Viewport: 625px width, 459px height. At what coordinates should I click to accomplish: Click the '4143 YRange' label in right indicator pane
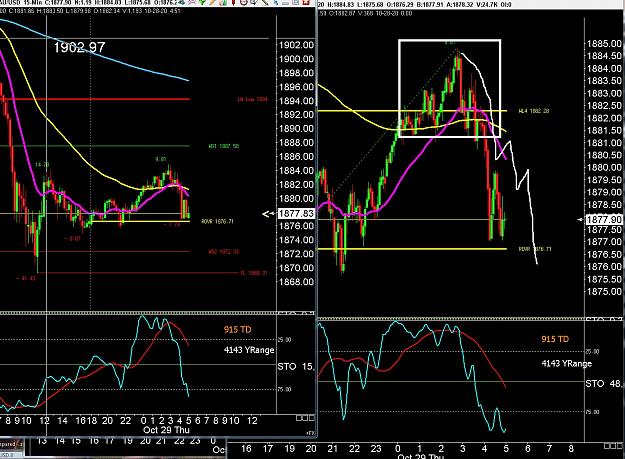[566, 363]
